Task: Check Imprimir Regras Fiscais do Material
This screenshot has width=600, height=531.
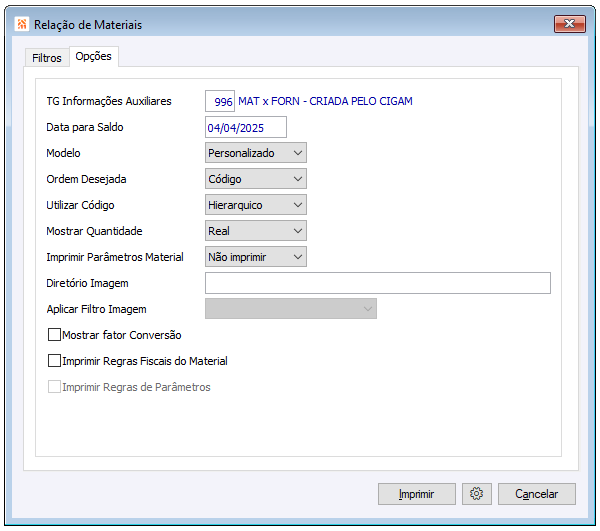Action: click(54, 361)
